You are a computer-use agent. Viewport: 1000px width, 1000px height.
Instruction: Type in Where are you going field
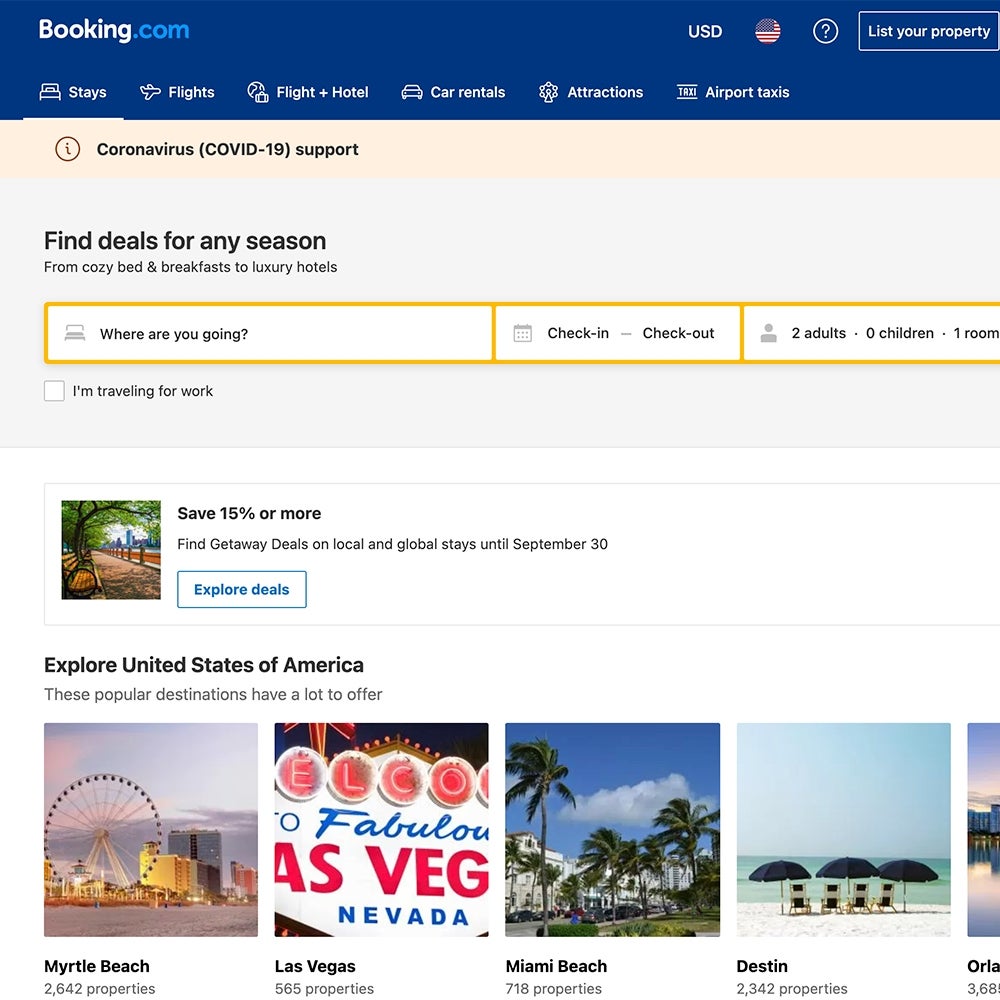[x=280, y=333]
